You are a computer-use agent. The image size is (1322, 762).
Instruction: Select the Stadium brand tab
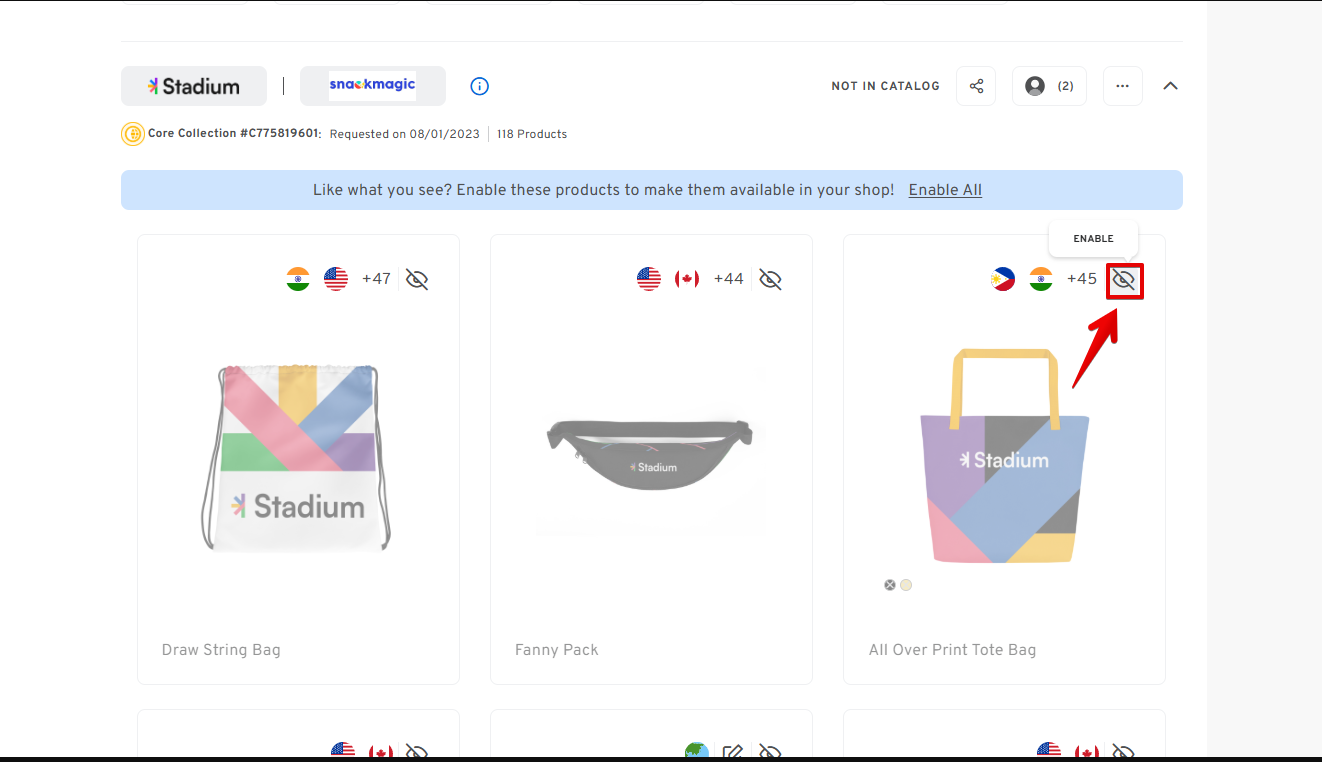194,86
